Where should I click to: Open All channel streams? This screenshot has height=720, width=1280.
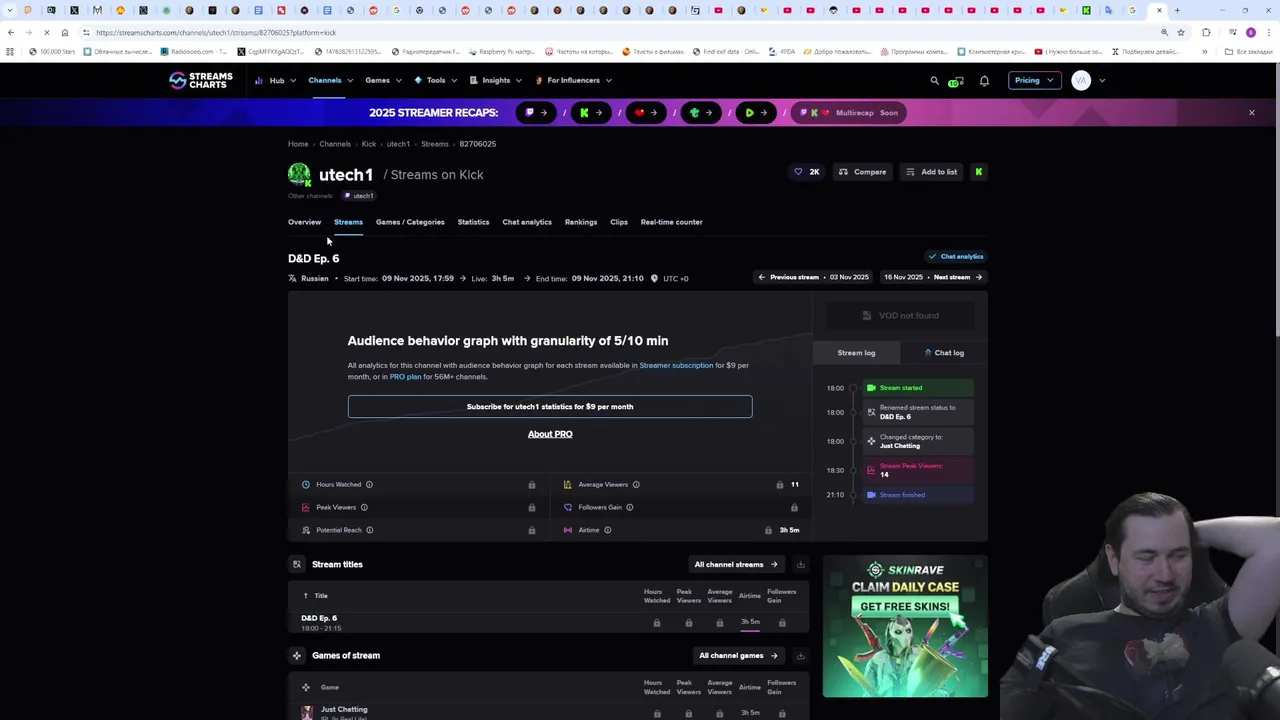[x=736, y=564]
